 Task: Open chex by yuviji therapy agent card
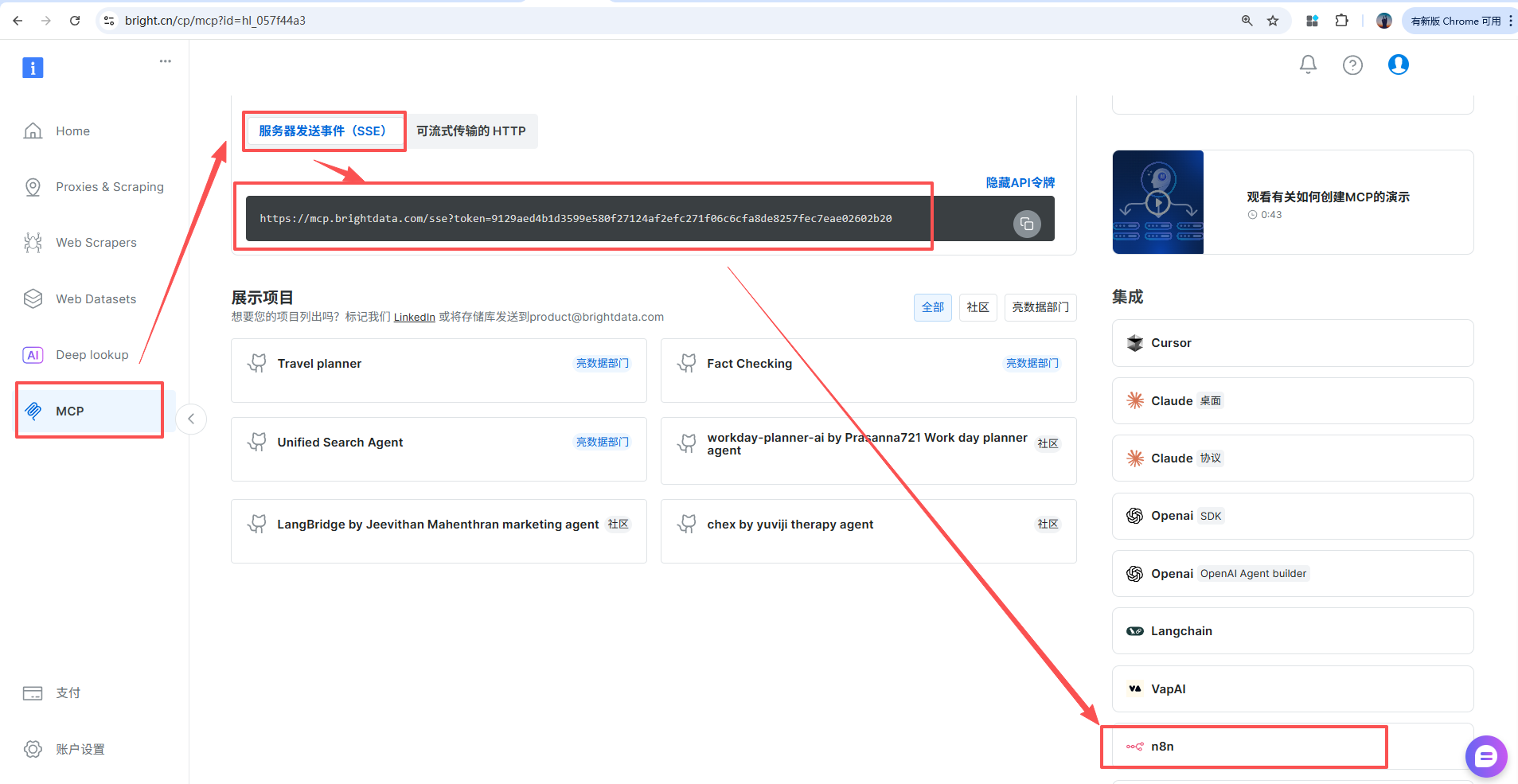click(x=868, y=532)
